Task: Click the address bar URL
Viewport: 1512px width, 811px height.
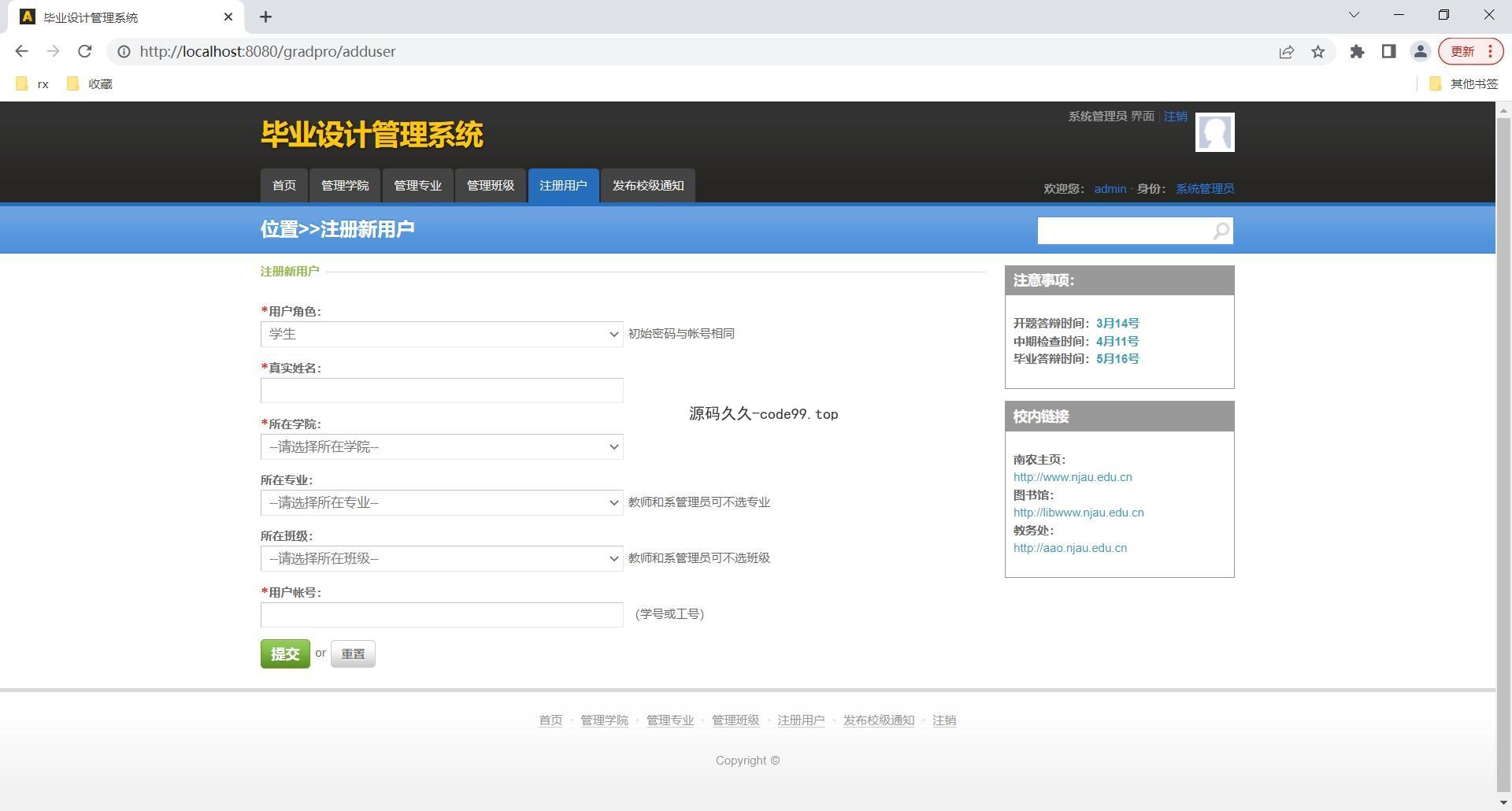Action: (268, 51)
